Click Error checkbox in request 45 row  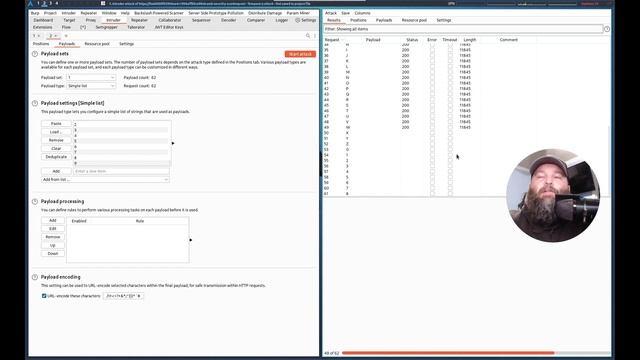432,105
